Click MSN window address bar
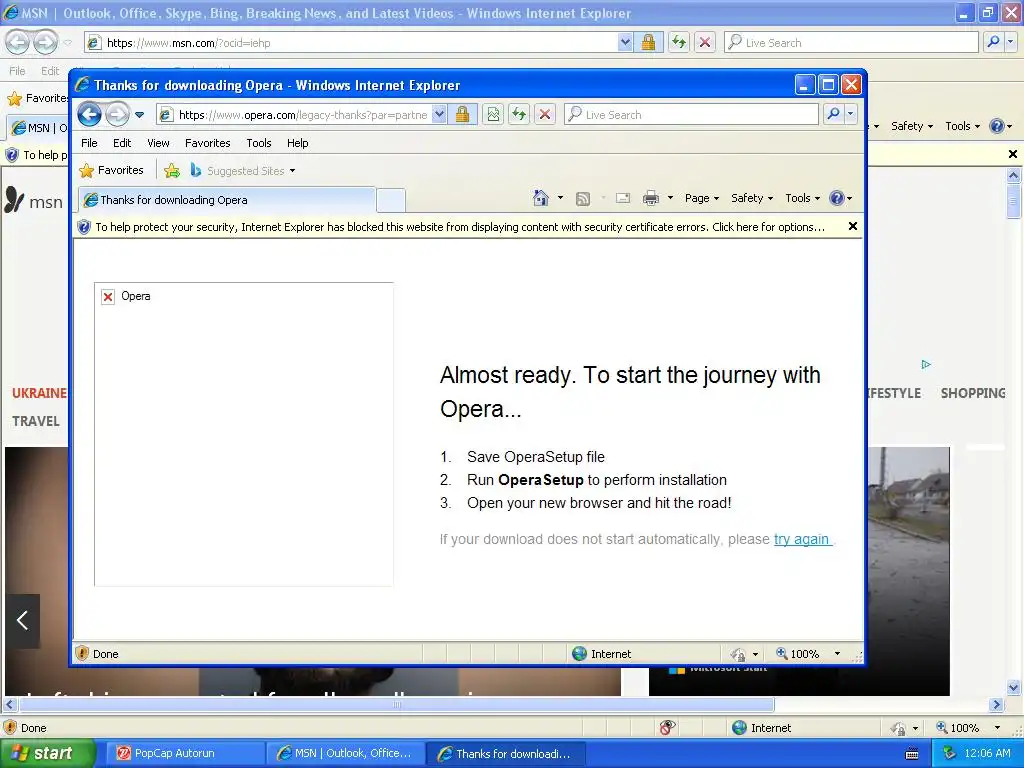The width and height of the screenshot is (1024, 768). click(x=352, y=43)
